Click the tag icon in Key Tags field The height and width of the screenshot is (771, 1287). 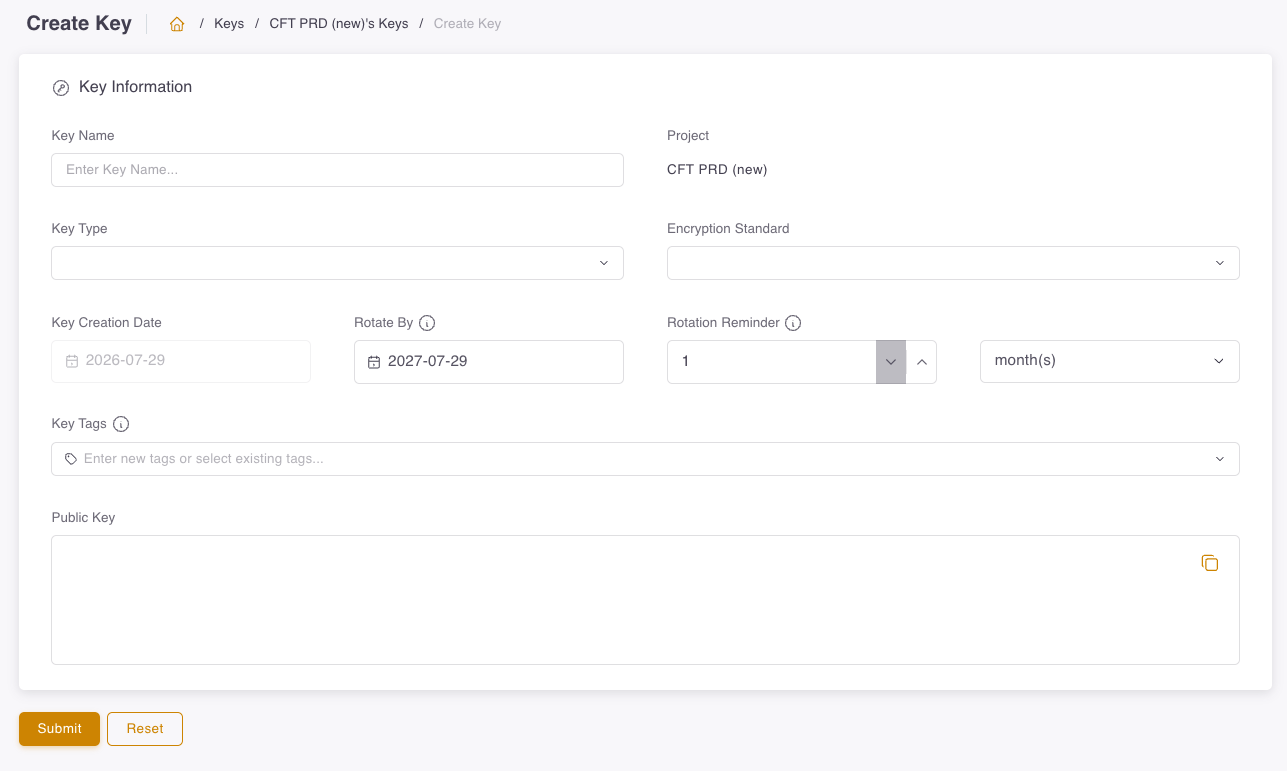point(71,459)
